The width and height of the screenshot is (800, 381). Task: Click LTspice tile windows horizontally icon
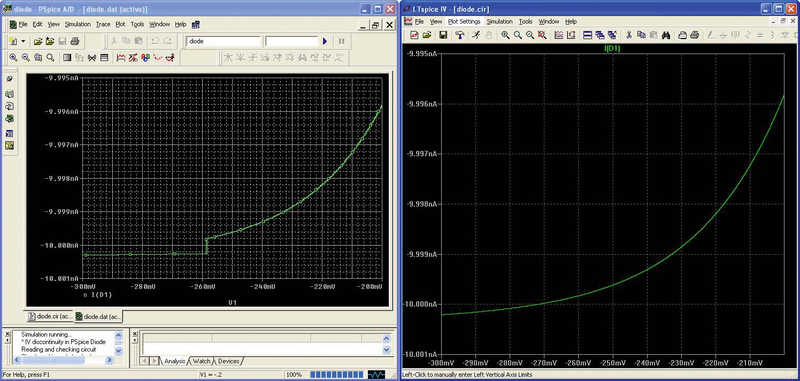(587, 35)
